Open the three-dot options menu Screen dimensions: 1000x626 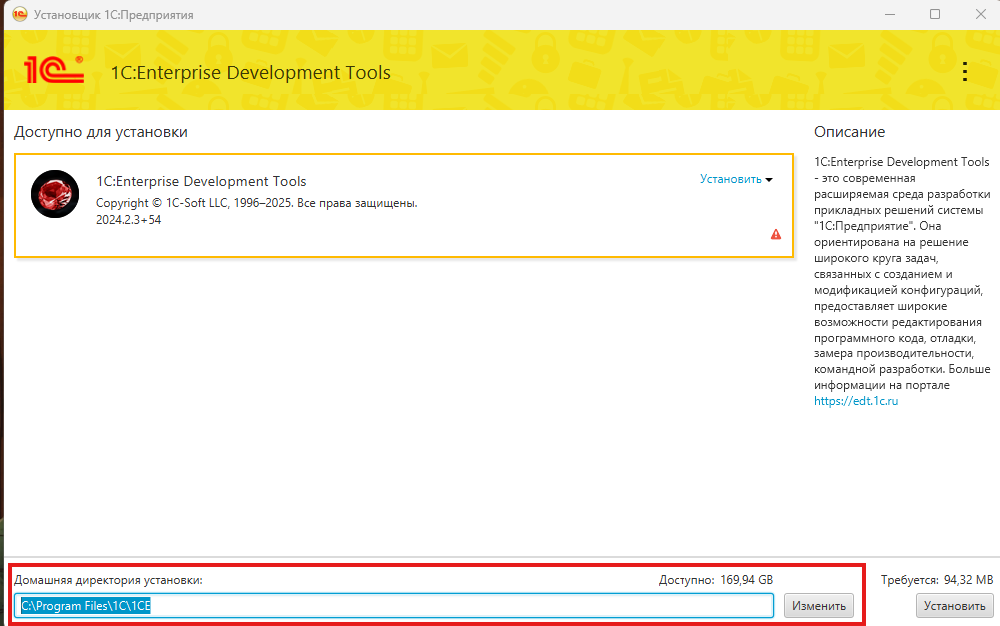[965, 71]
